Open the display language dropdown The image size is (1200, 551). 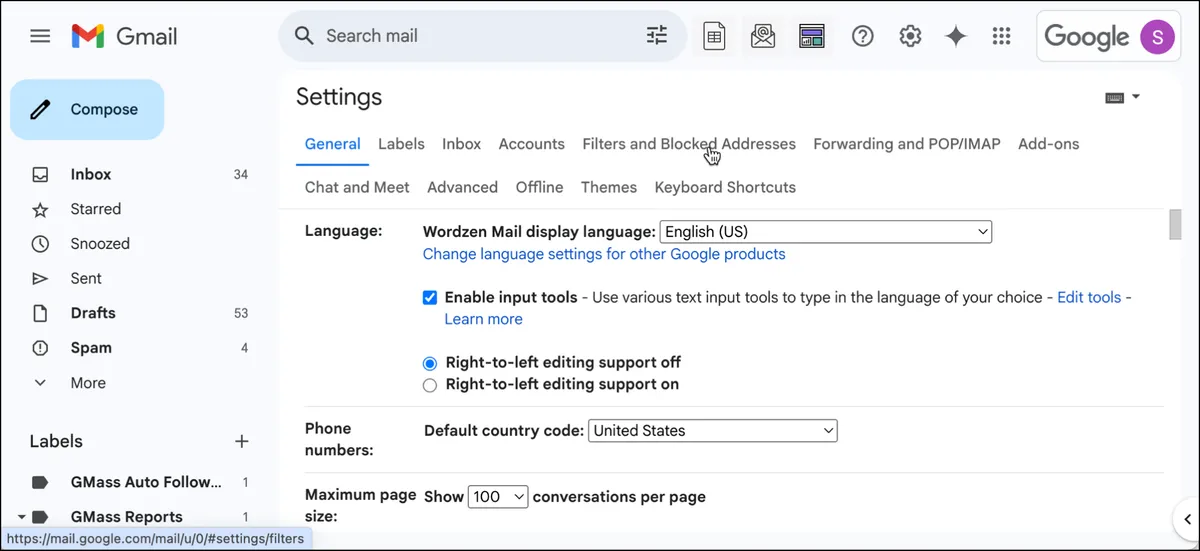(826, 232)
